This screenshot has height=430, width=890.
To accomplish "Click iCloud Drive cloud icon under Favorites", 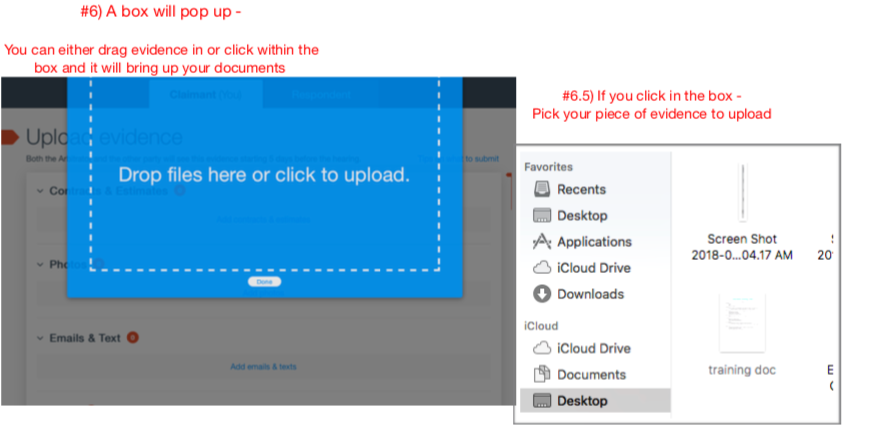I will click(x=541, y=268).
